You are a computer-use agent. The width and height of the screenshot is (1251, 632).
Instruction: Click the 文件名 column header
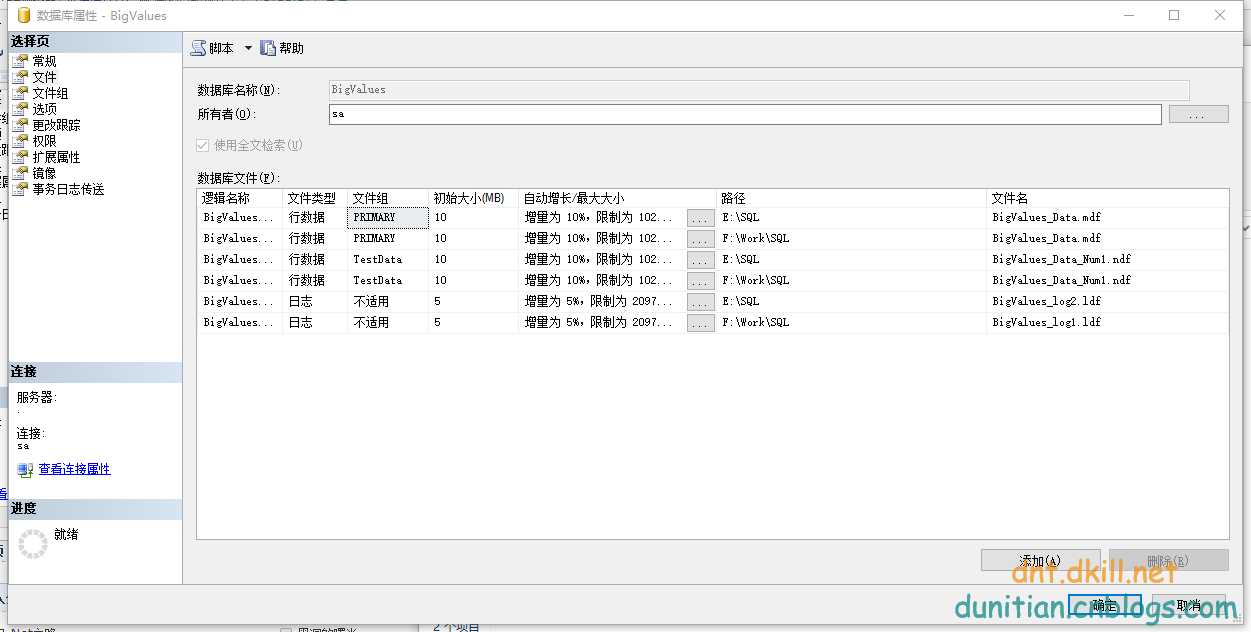[x=1108, y=198]
